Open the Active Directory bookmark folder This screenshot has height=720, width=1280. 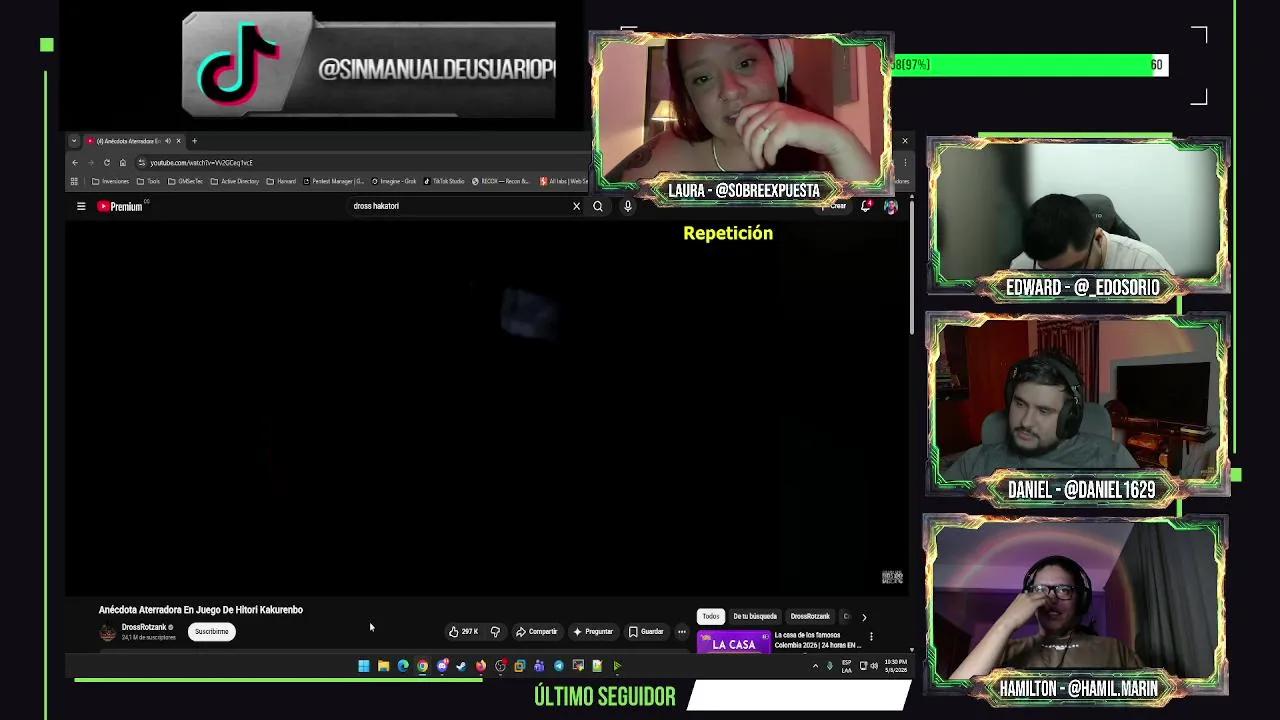pyautogui.click(x=234, y=181)
